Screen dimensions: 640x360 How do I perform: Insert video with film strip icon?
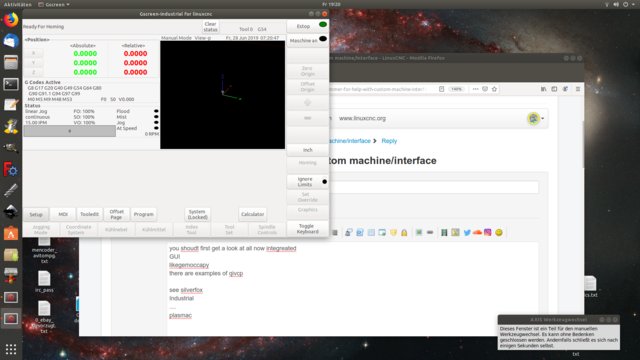click(444, 233)
